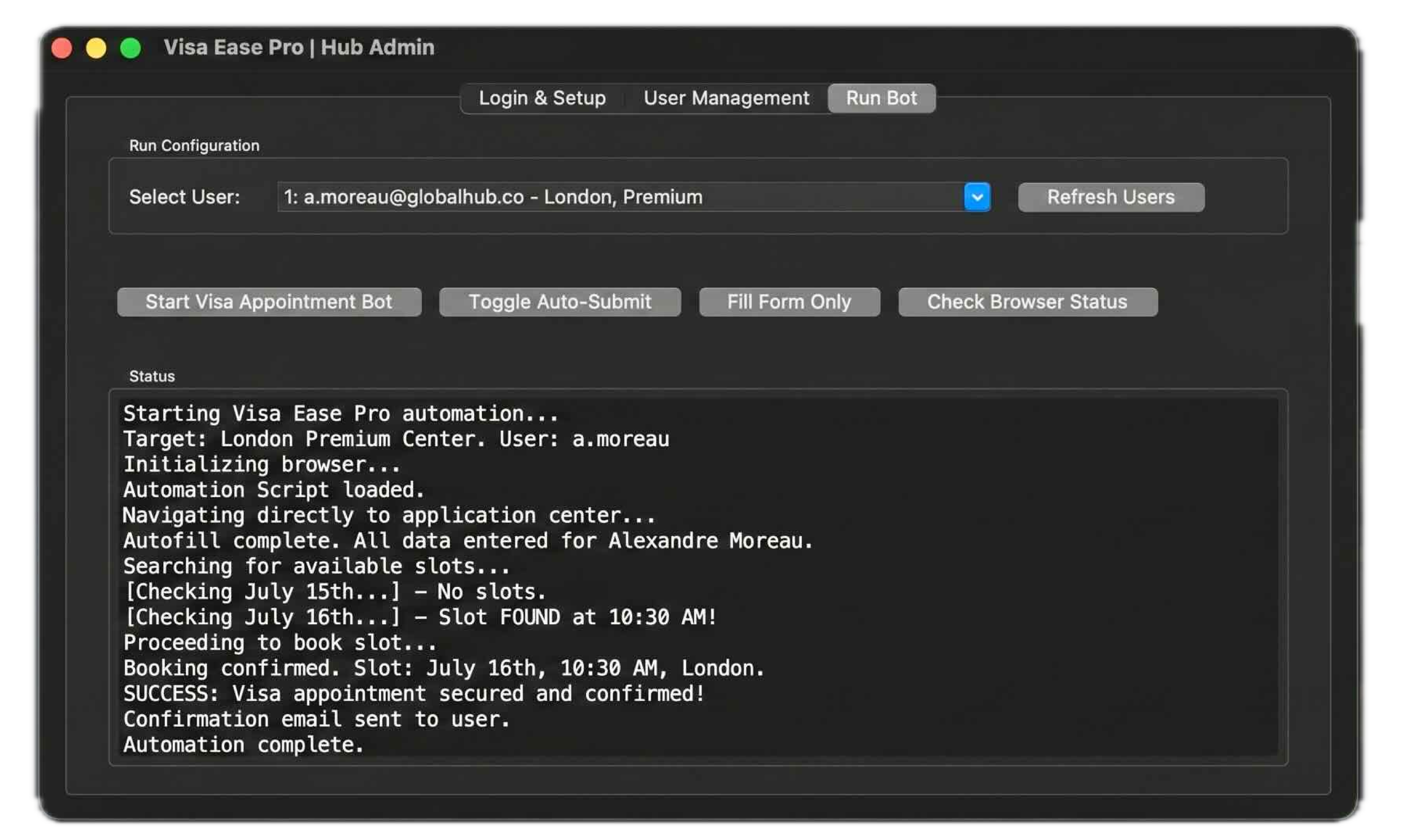
Task: Click the Fill Form Only button
Action: (x=790, y=302)
